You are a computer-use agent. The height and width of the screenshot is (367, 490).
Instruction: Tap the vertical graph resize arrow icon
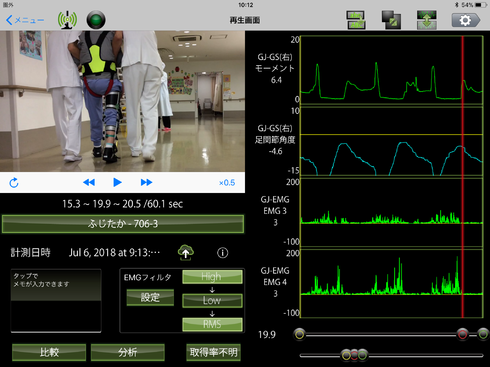pos(427,20)
